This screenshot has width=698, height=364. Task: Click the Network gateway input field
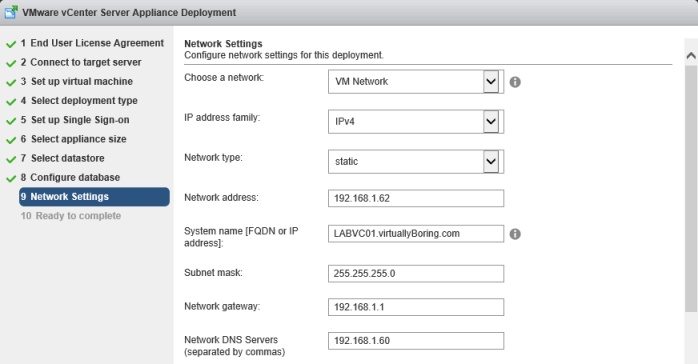point(416,307)
